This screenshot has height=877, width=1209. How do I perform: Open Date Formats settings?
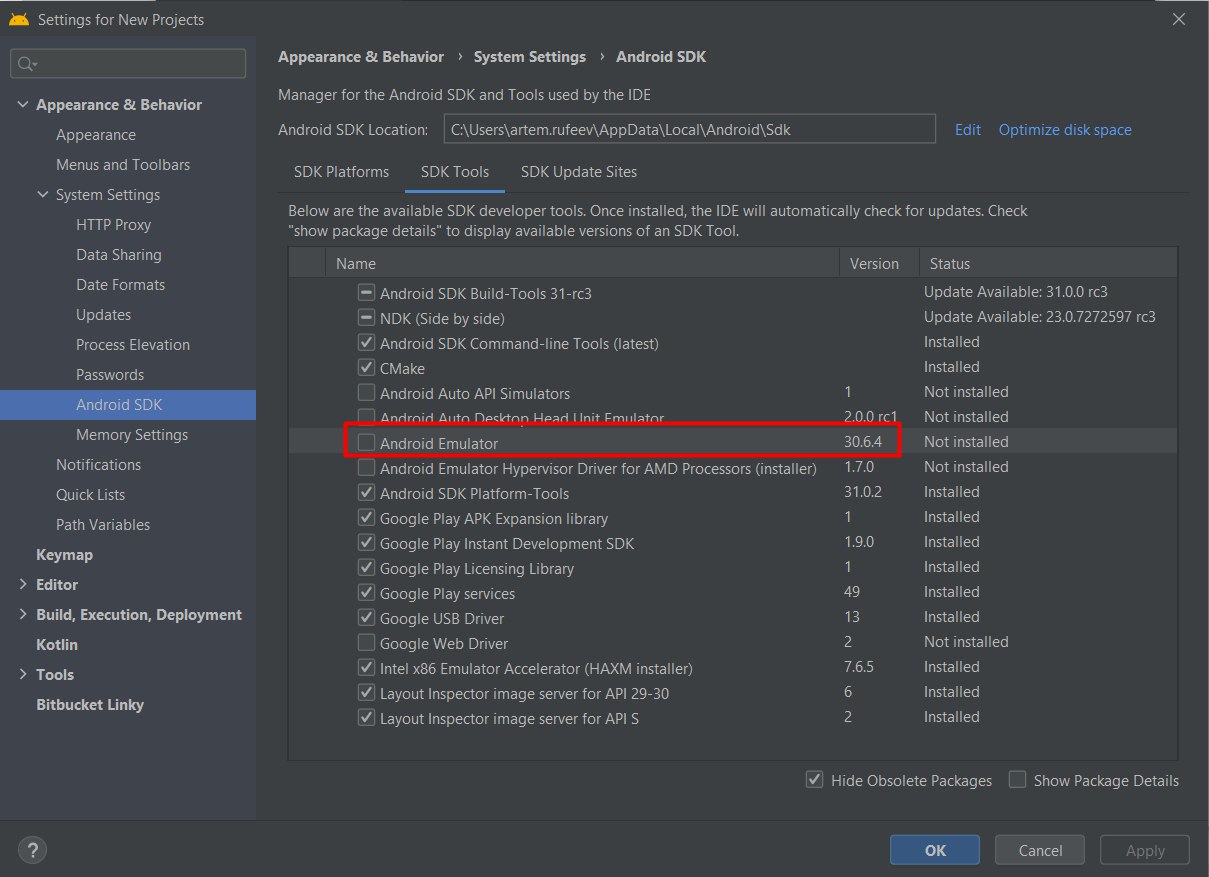click(x=121, y=284)
